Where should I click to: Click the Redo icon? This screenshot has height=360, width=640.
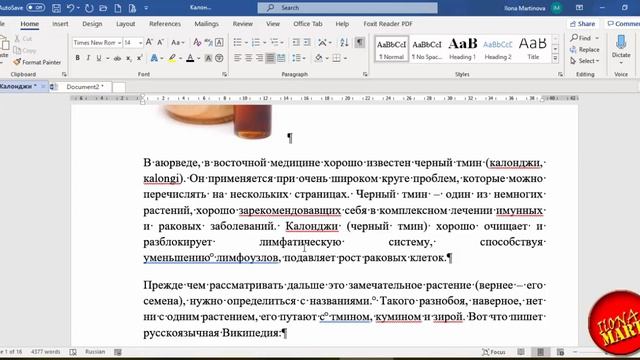pos(89,8)
